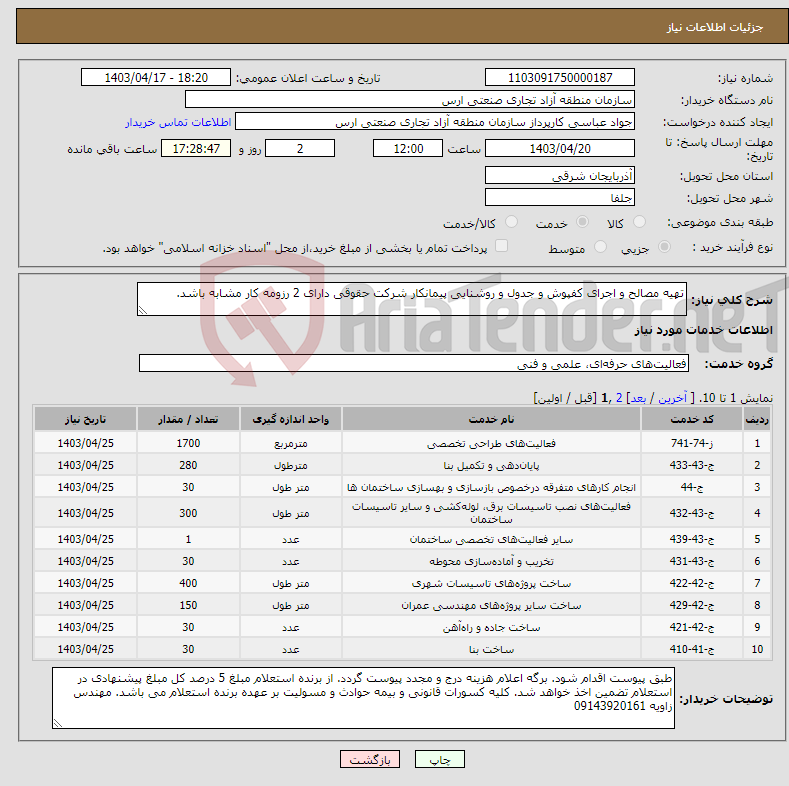Select service code ج-43-439
This screenshot has width=789, height=786.
coord(692,539)
